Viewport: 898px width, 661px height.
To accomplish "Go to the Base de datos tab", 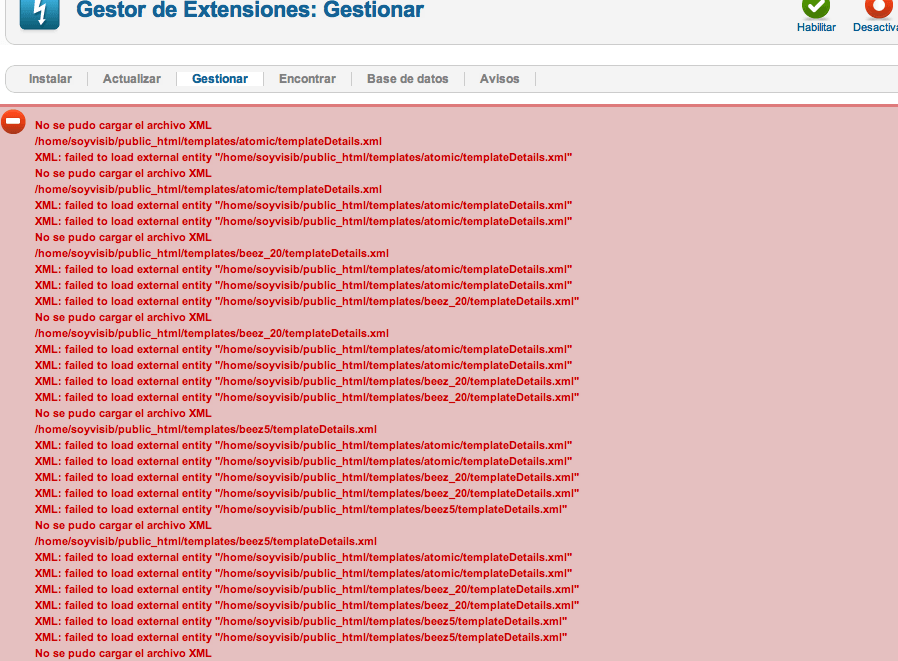I will [408, 79].
